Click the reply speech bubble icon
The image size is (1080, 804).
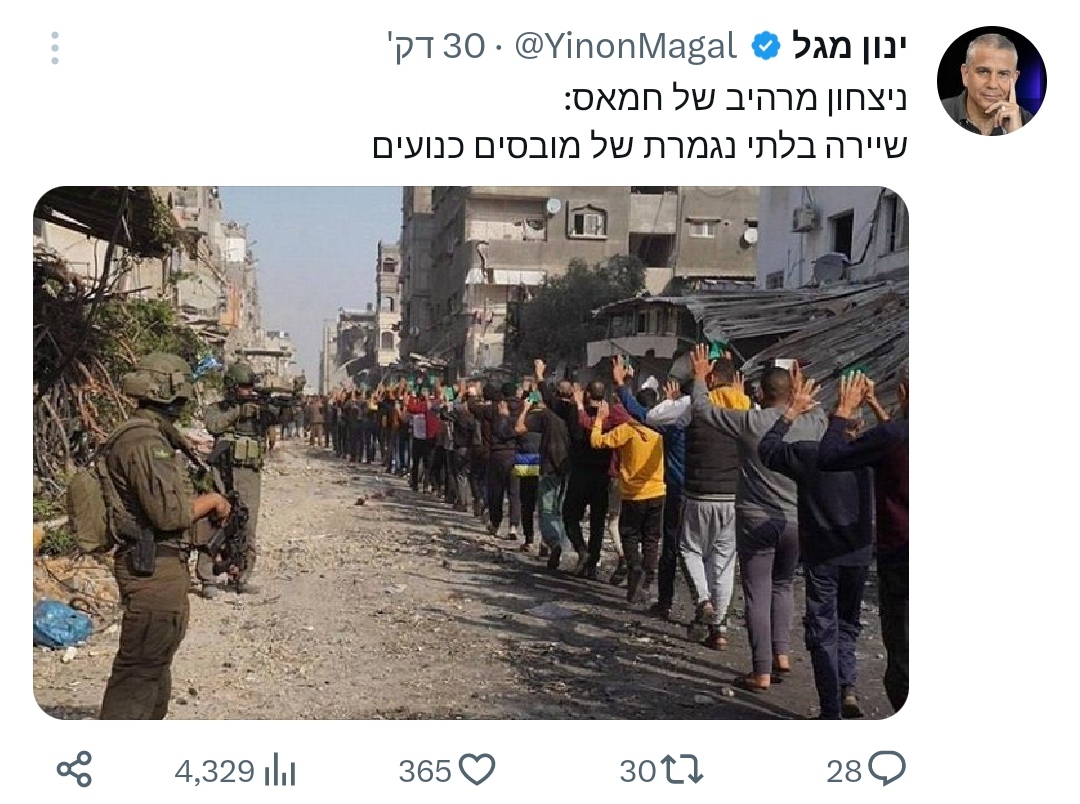pos(887,769)
